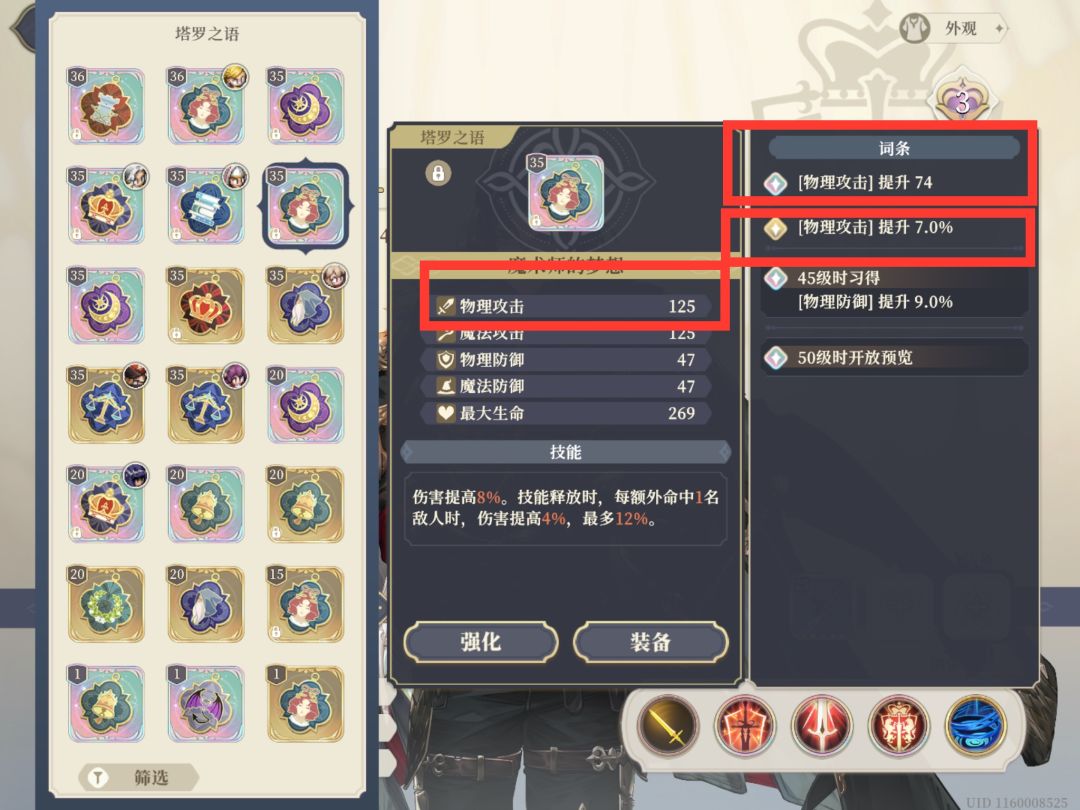Select the level 15 red-haired lady card
The width and height of the screenshot is (1080, 810).
(305, 604)
